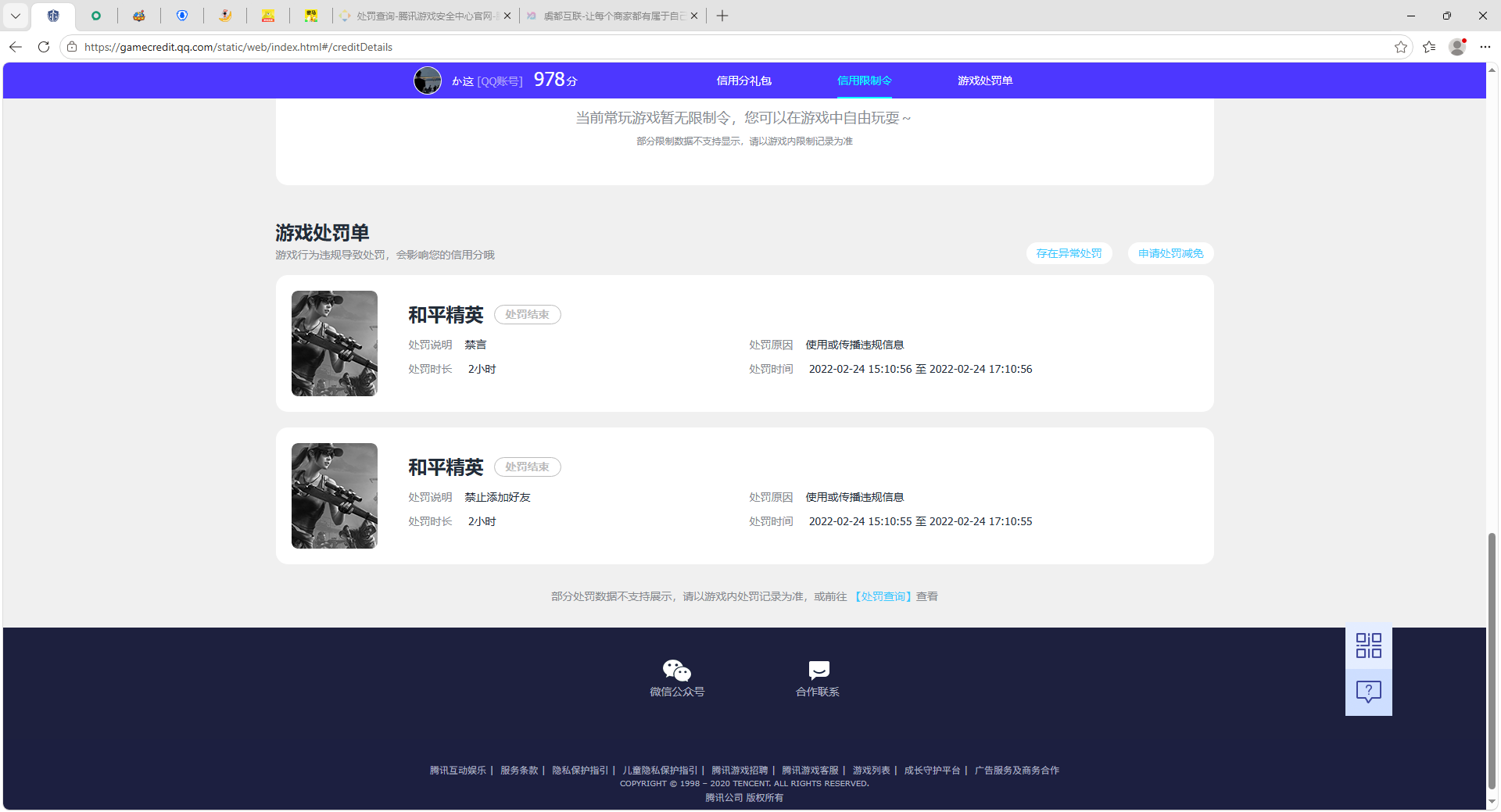1501x812 pixels.
Task: Open 儿童隐私保护指引 footer link
Action: click(x=660, y=771)
